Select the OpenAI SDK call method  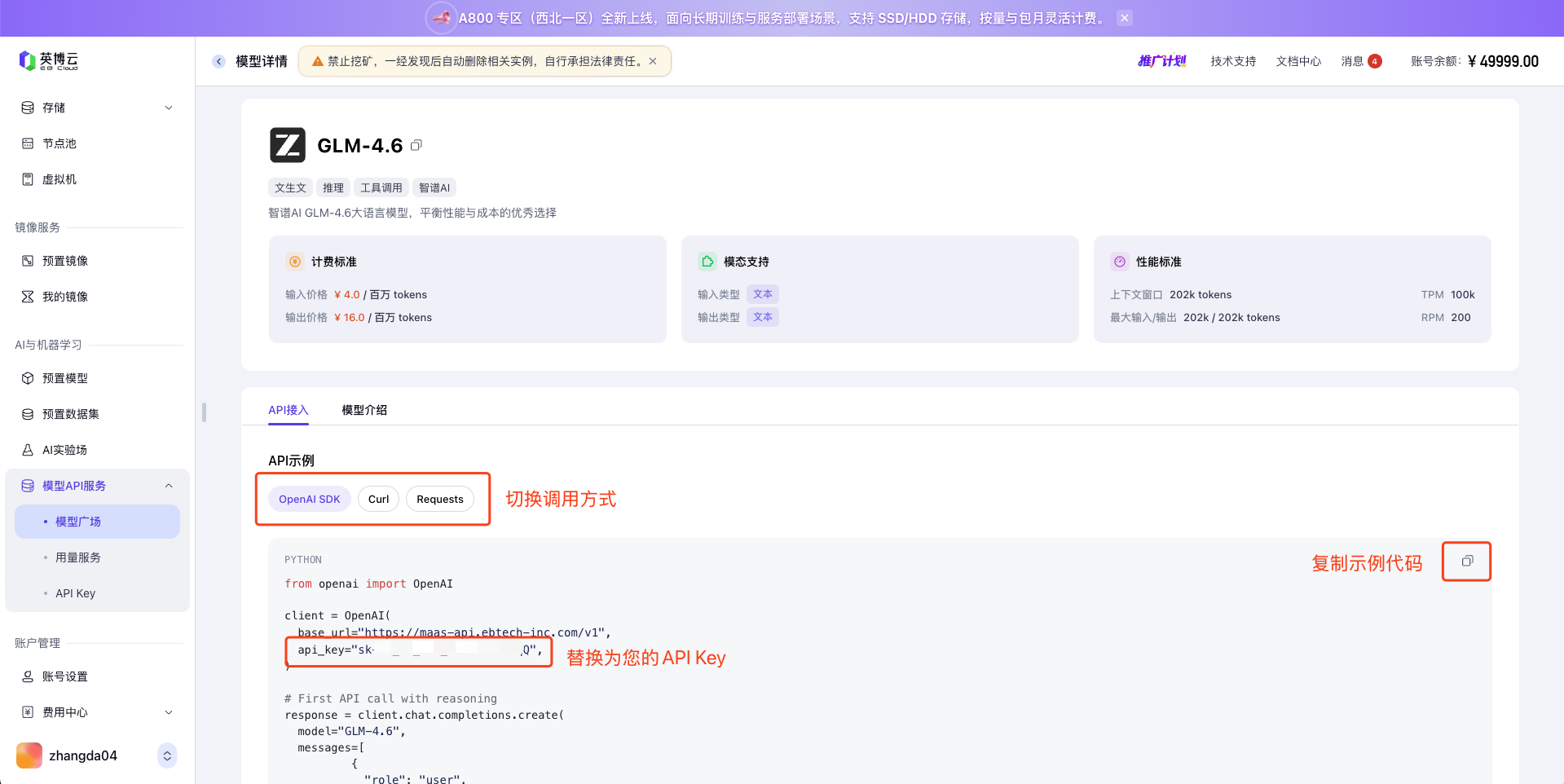pos(310,499)
